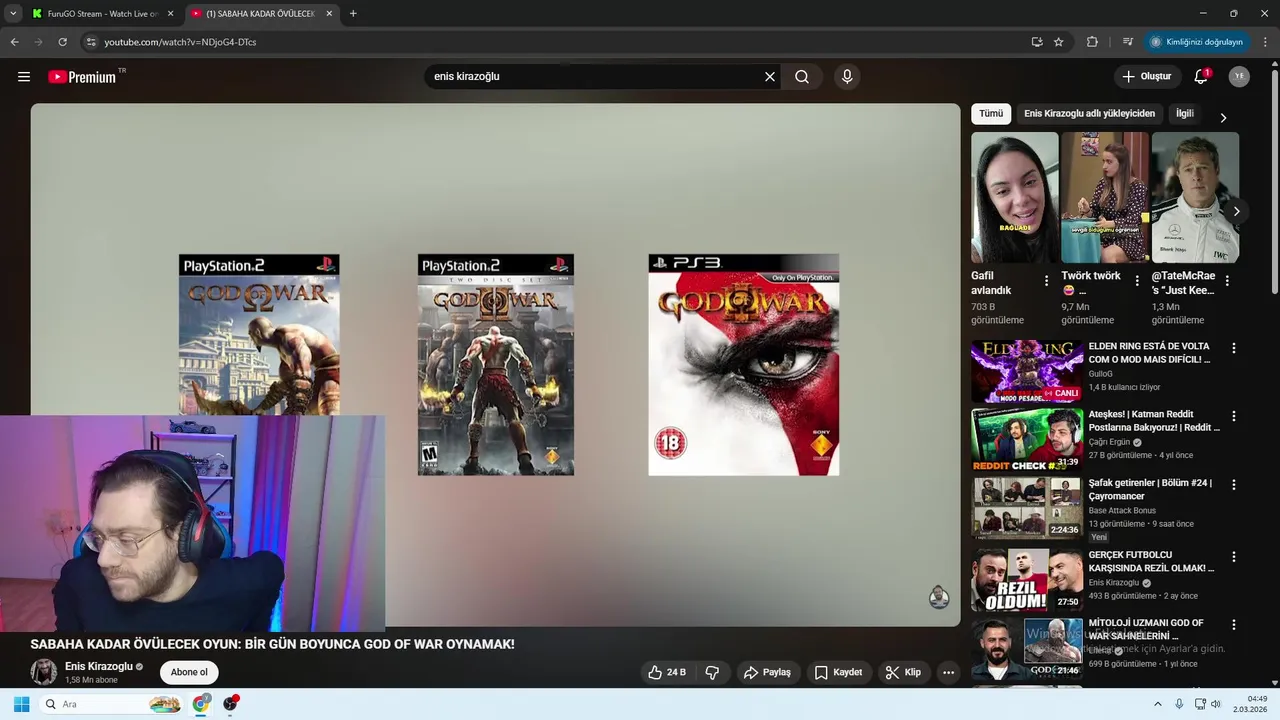Viewport: 1280px width, 720px height.
Task: Clear the search text with X icon
Action: 770,77
